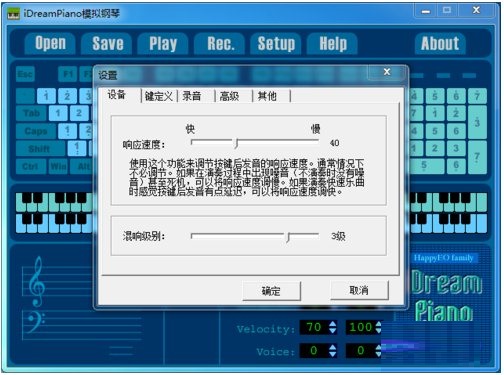The height and width of the screenshot is (375, 504).
Task: Confirm settings with the 确定 button
Action: (x=271, y=291)
